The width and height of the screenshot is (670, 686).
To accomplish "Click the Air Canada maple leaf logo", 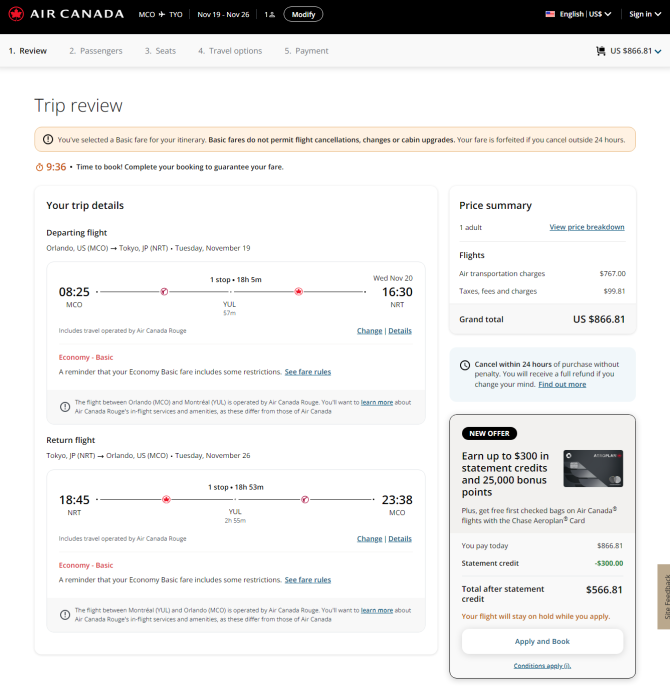I will (x=16, y=14).
